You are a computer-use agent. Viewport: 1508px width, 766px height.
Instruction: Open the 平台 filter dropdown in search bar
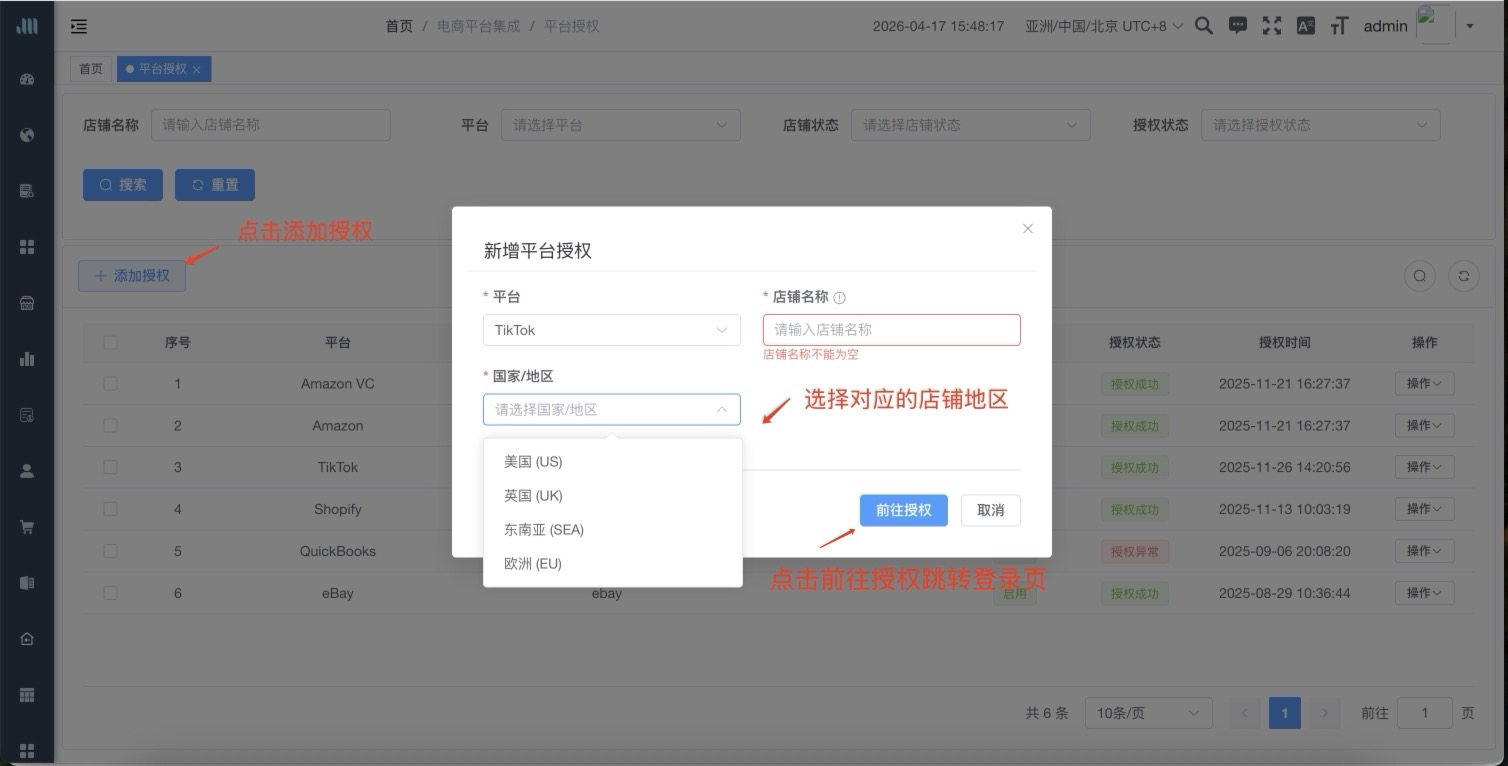[x=620, y=125]
